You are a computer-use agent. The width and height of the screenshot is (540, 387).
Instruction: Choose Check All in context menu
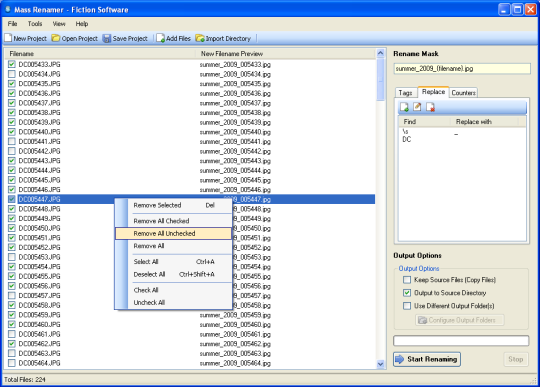pos(173,290)
